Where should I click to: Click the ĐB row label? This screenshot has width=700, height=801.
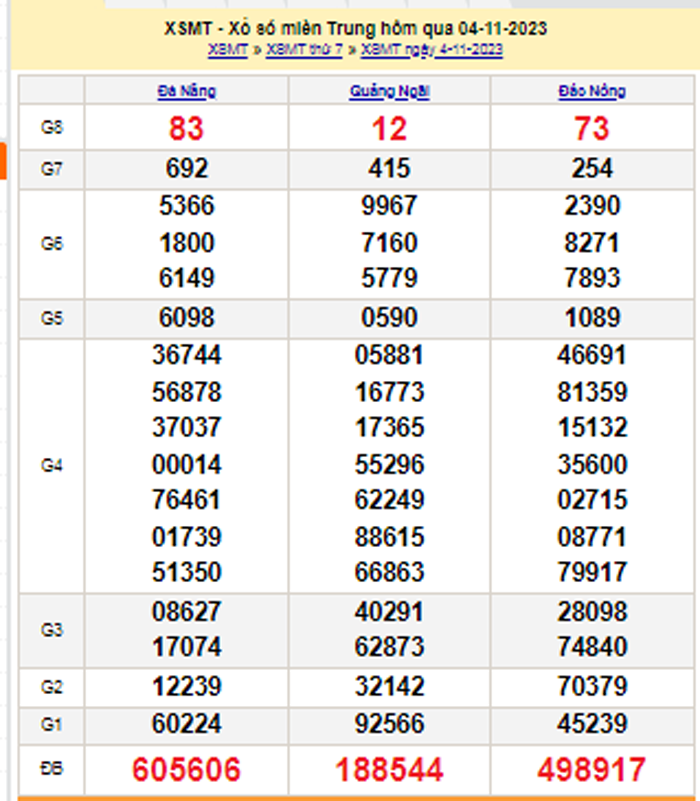click(52, 768)
